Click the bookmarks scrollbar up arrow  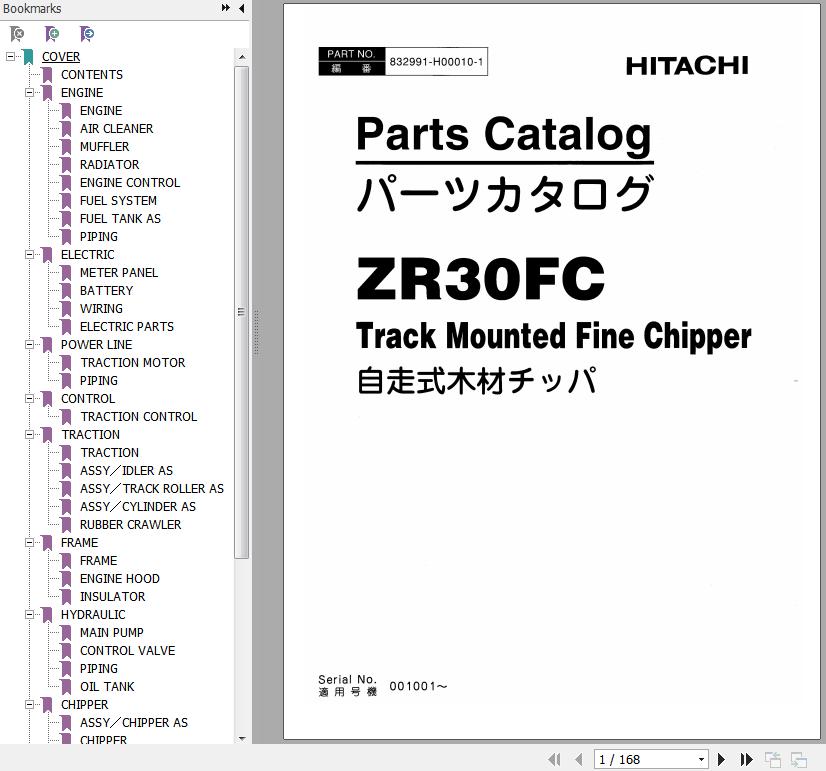pos(242,57)
